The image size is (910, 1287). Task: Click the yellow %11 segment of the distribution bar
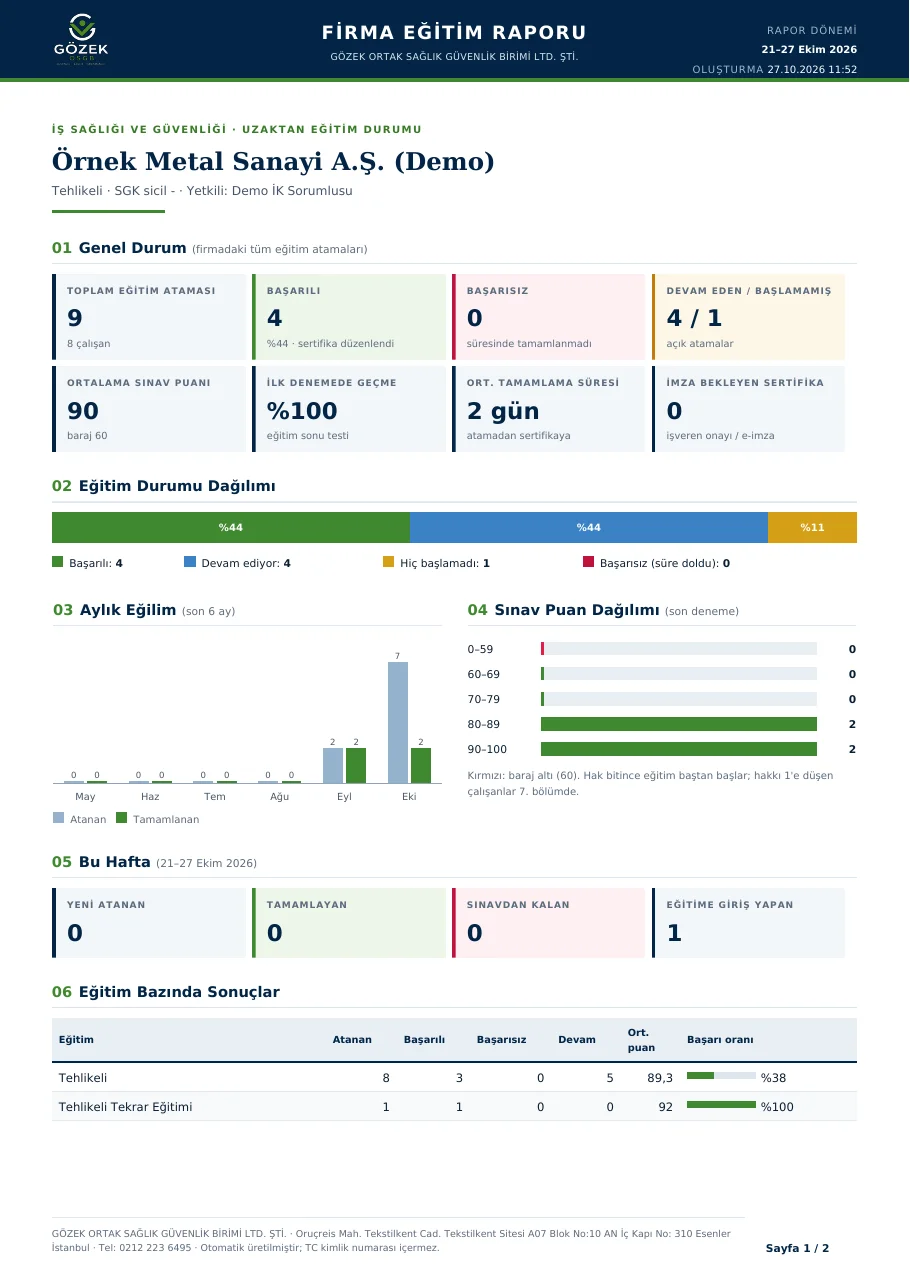812,527
